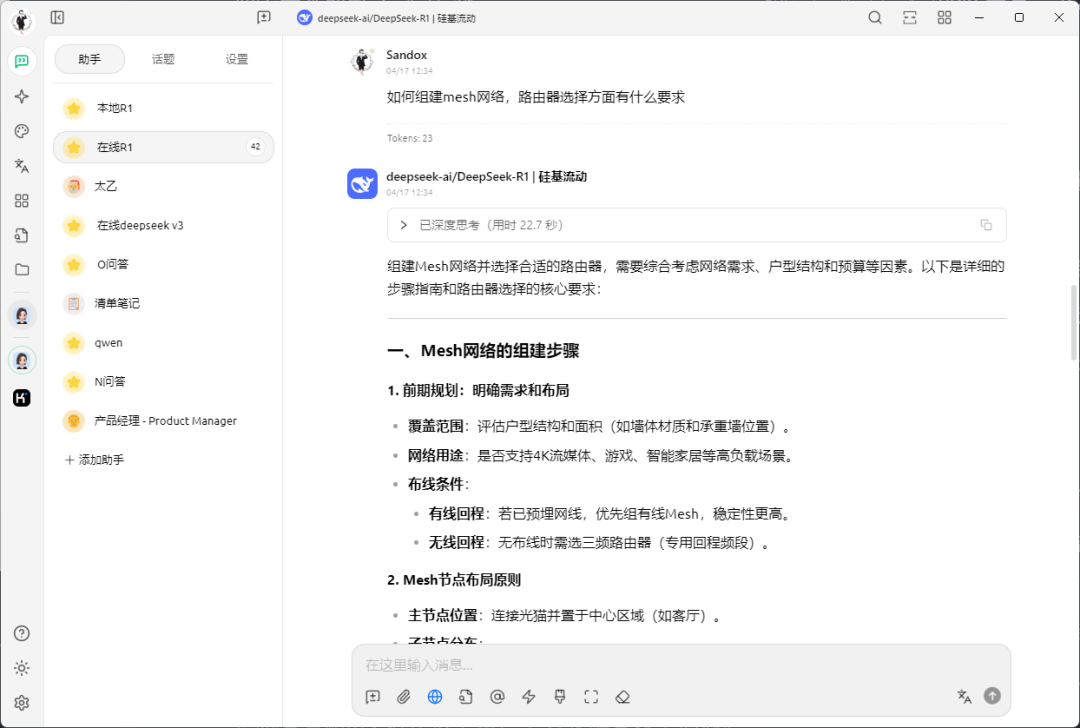The height and width of the screenshot is (728, 1080).
Task: Open the four-square grid icon in title bar
Action: pyautogui.click(x=944, y=18)
